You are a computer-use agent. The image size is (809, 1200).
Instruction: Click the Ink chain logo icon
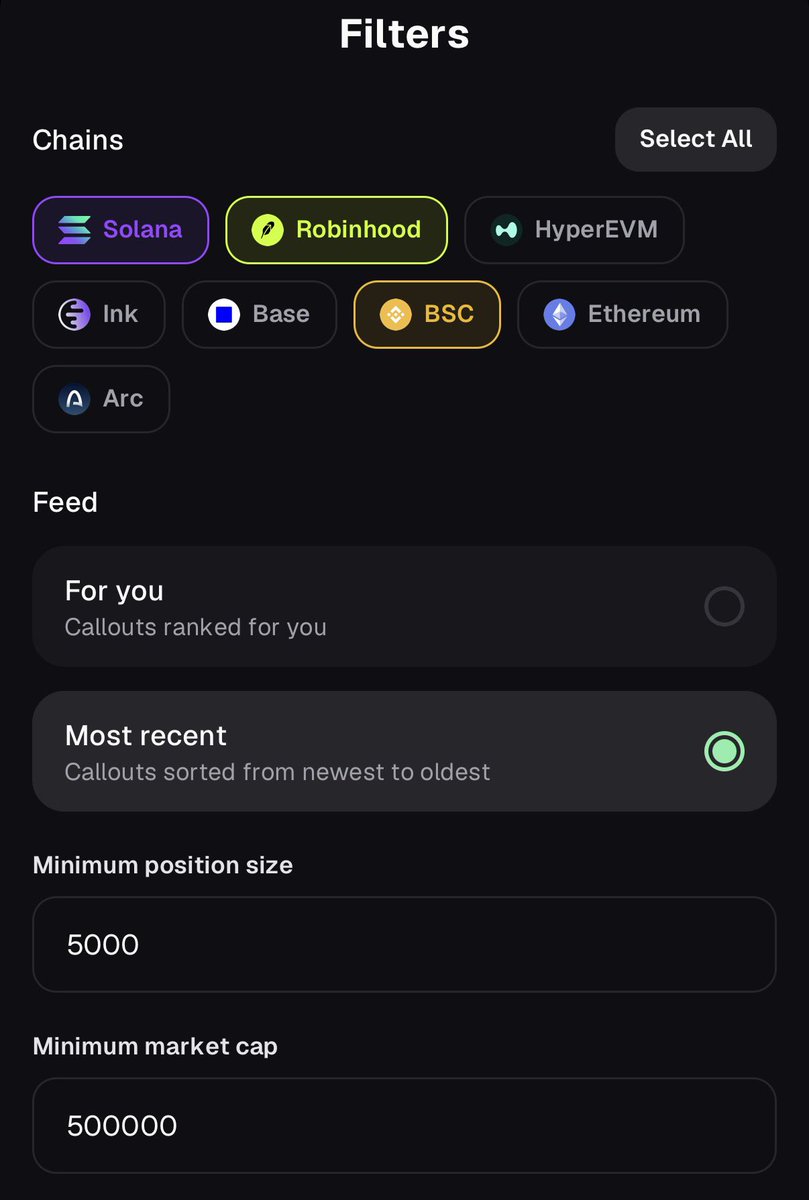pyautogui.click(x=74, y=314)
